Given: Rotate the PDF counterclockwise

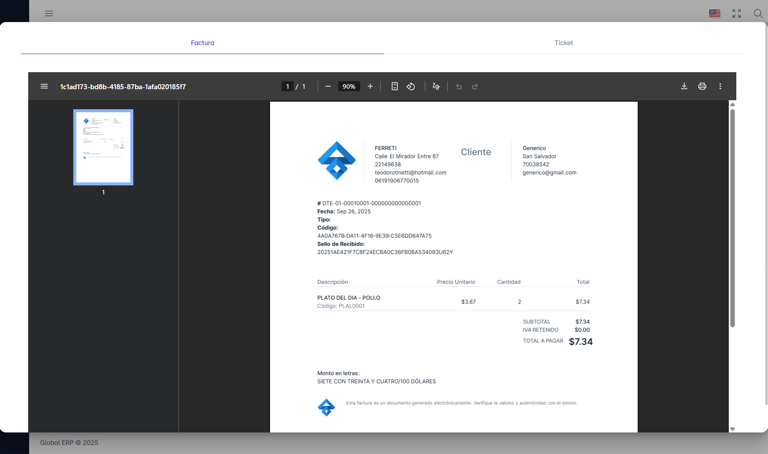Looking at the screenshot, I should pos(411,87).
